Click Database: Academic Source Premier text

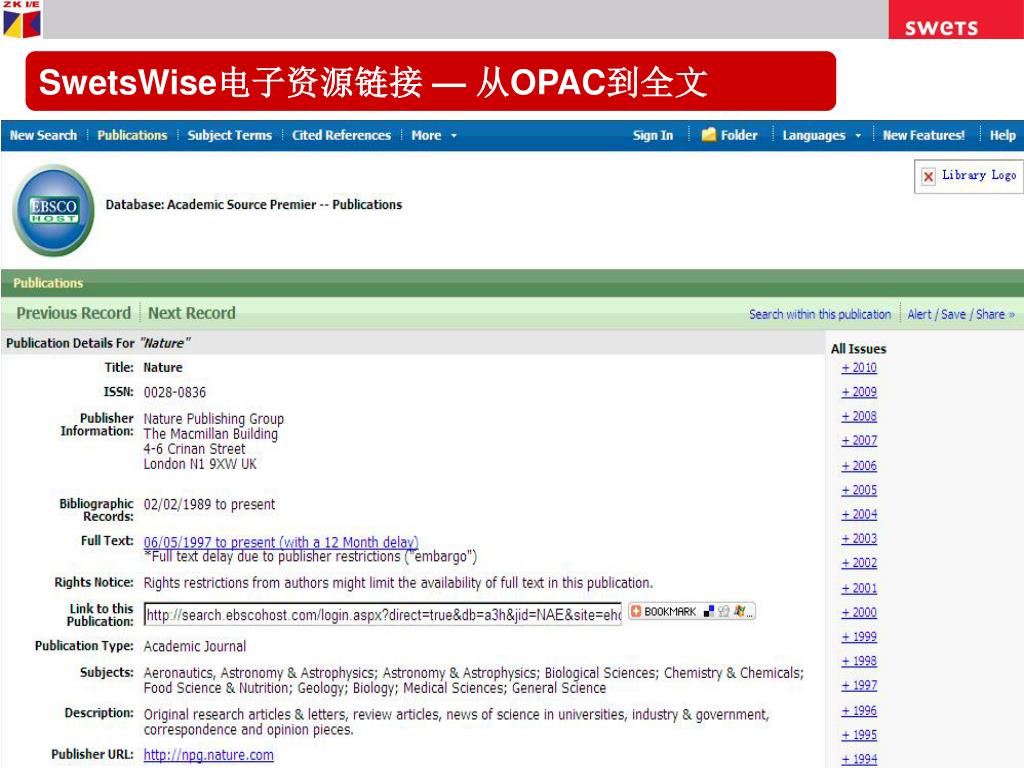click(x=253, y=204)
